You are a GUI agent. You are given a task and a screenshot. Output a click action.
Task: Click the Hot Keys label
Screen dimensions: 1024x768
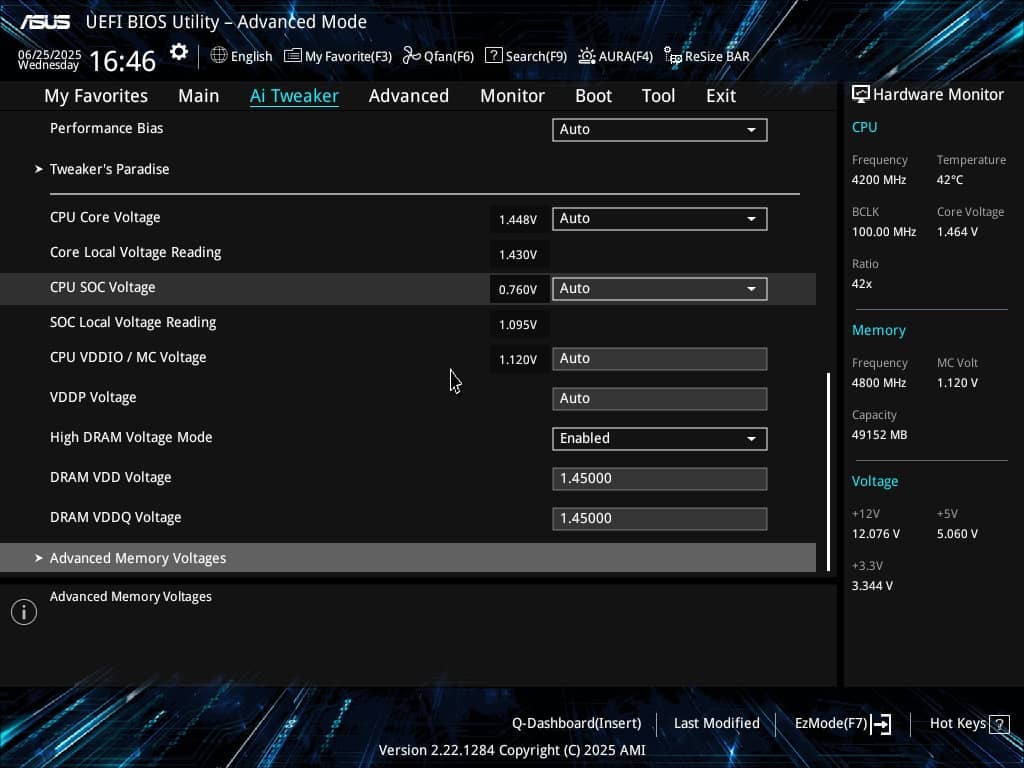click(957, 724)
